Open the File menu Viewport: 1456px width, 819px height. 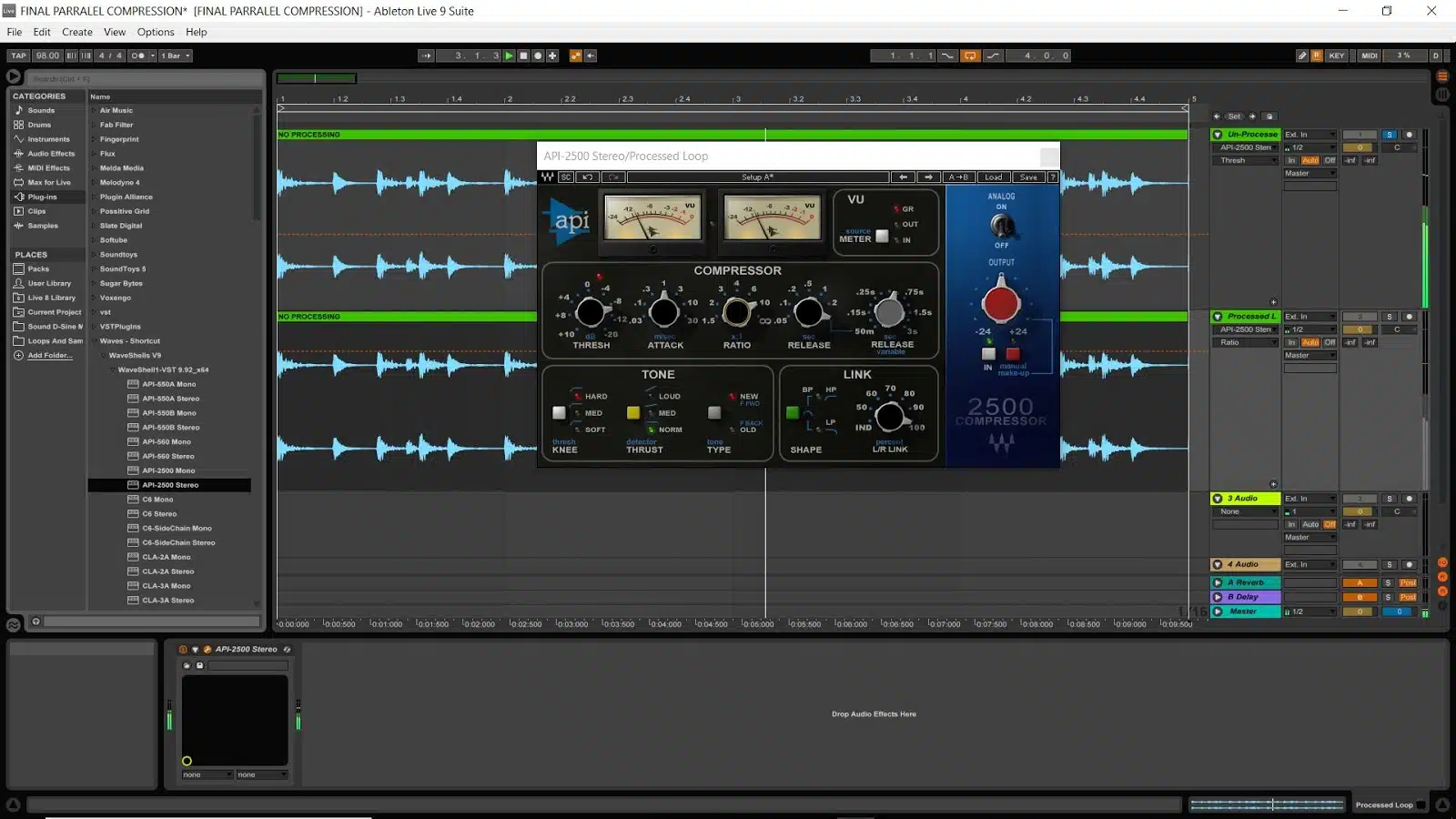click(x=15, y=32)
